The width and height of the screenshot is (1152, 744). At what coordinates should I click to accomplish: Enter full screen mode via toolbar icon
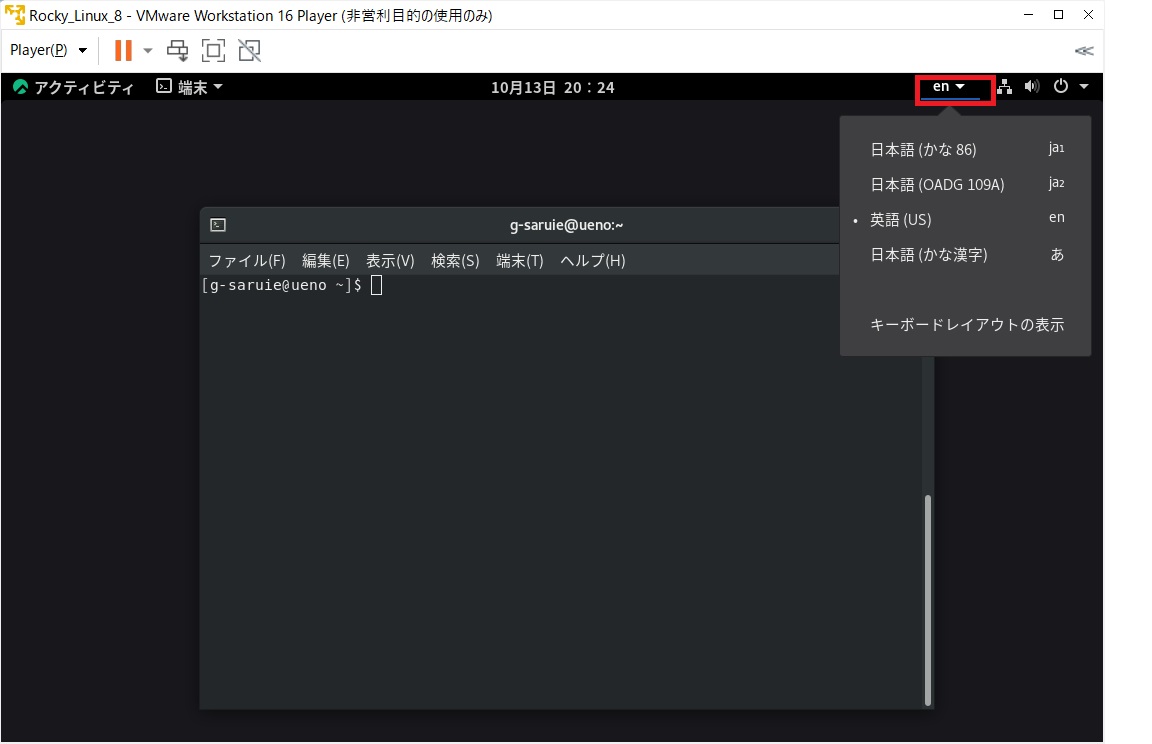pos(213,50)
